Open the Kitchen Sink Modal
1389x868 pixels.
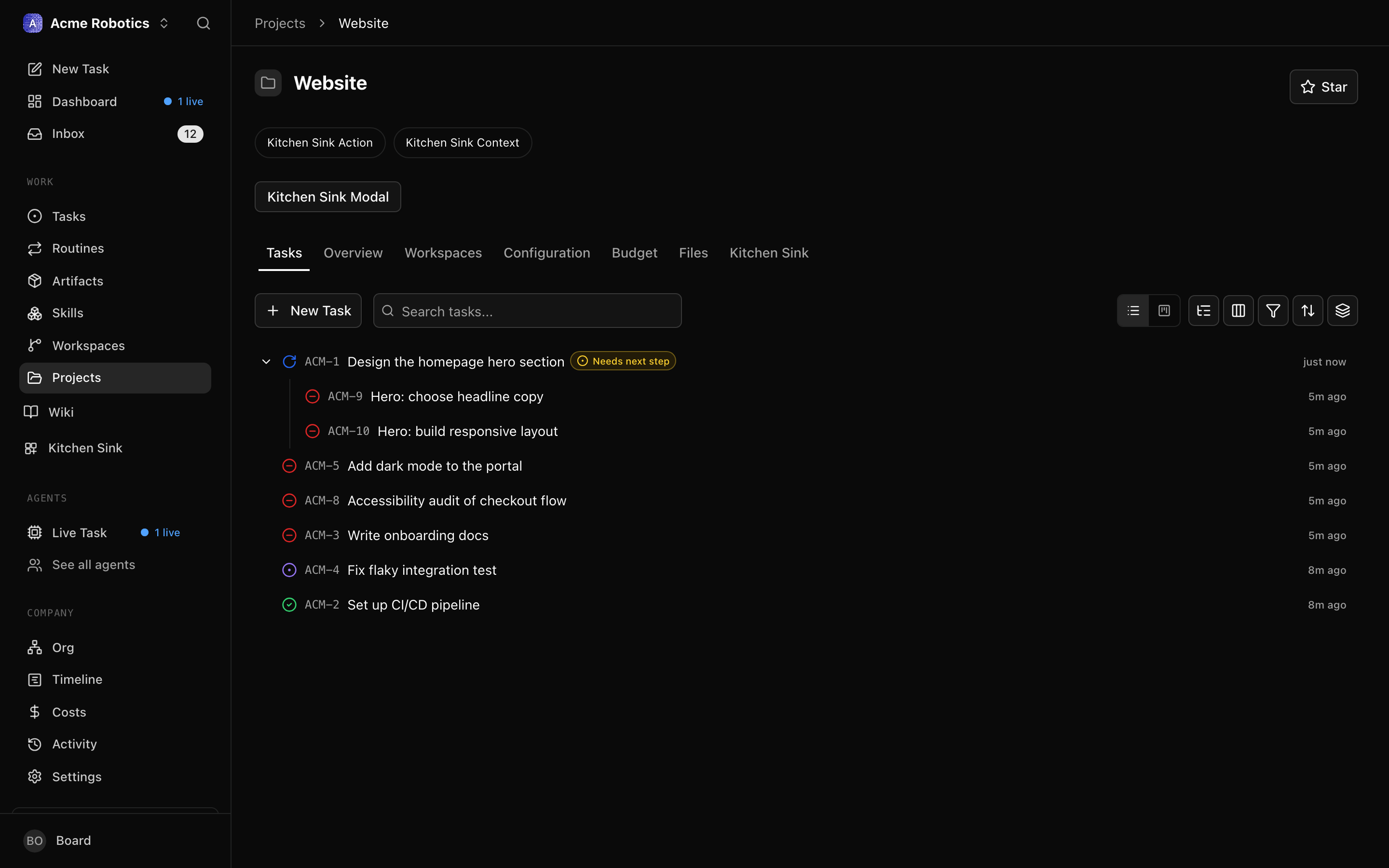click(x=328, y=197)
